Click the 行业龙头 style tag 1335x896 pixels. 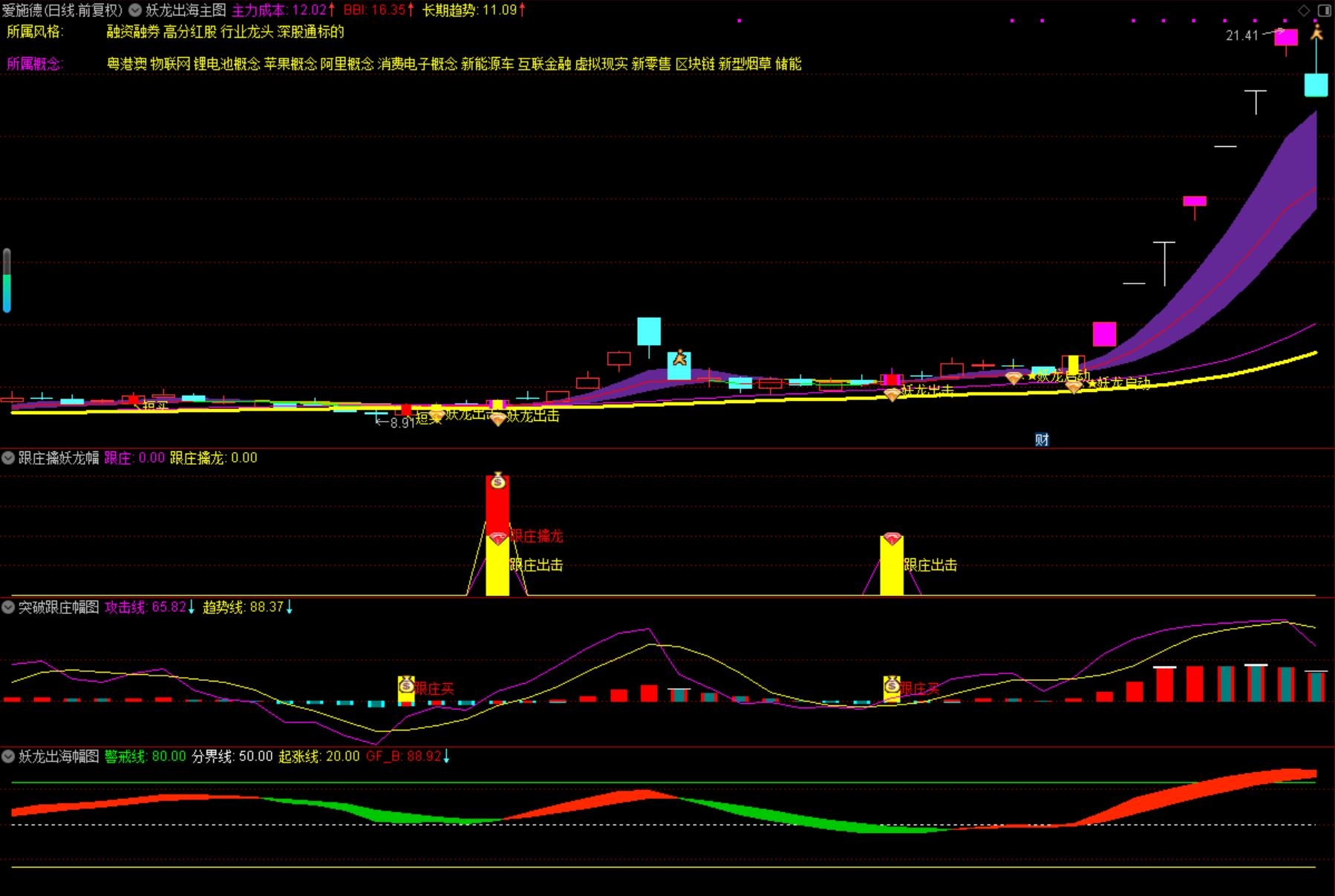pyautogui.click(x=247, y=32)
